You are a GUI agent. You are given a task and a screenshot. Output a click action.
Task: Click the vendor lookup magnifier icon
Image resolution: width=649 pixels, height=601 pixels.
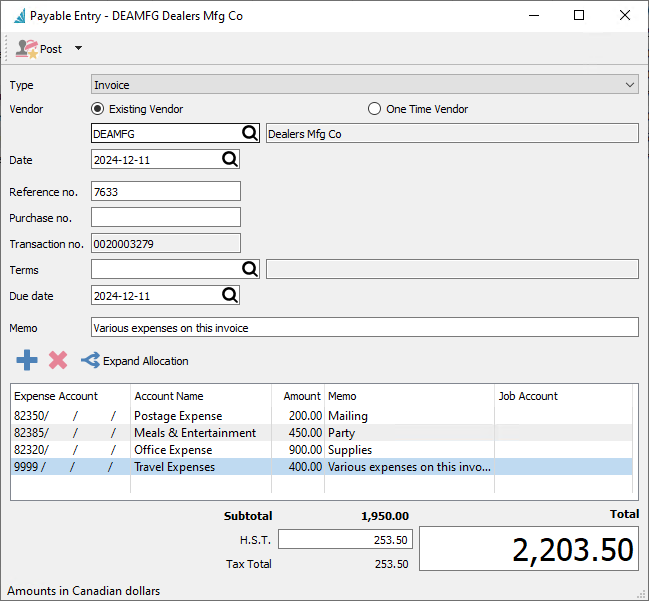coord(250,133)
